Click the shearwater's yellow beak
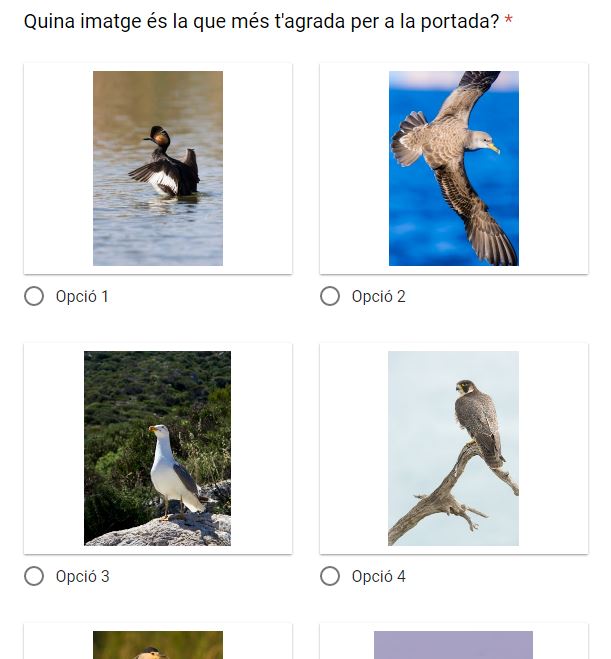 coord(494,148)
